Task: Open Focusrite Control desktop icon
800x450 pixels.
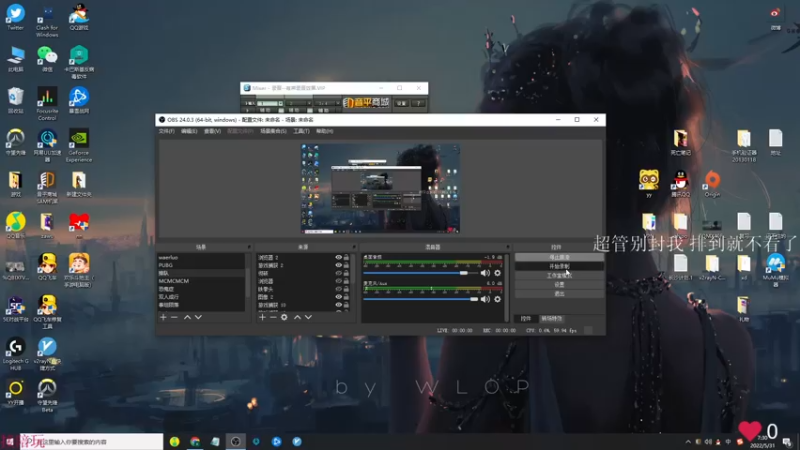Action: pyautogui.click(x=47, y=104)
